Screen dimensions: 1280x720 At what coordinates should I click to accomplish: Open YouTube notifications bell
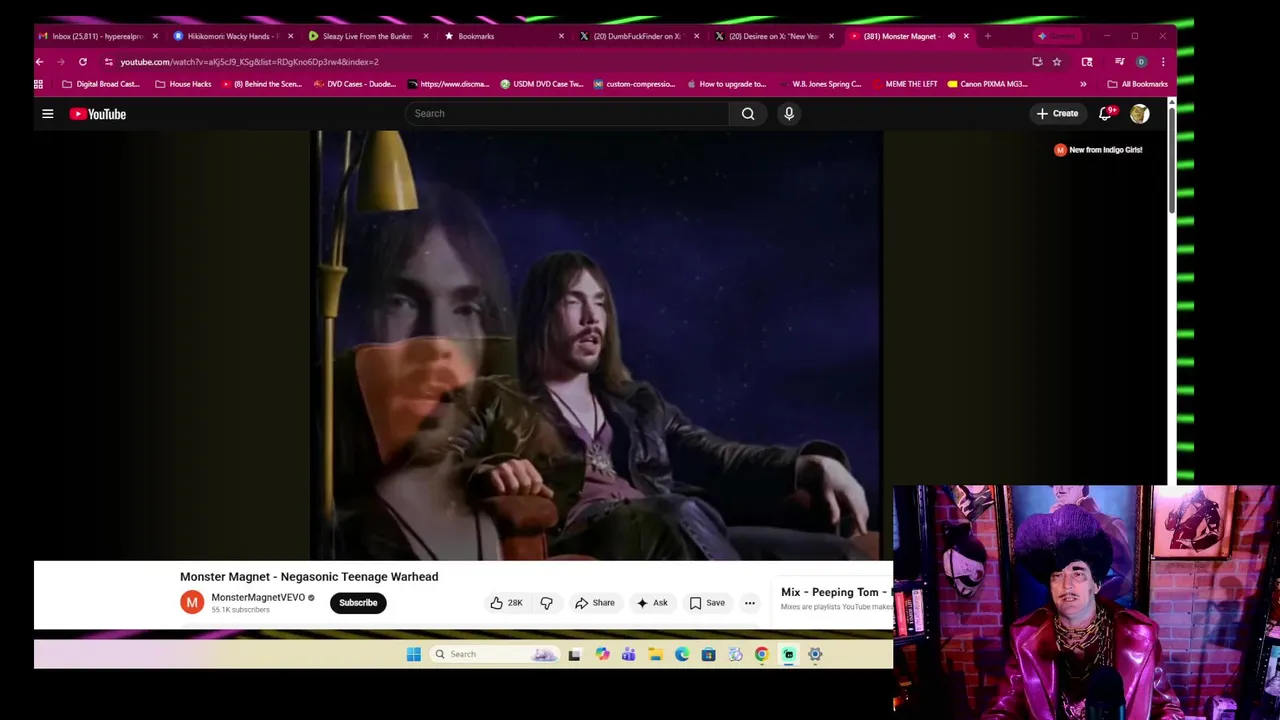point(1105,114)
